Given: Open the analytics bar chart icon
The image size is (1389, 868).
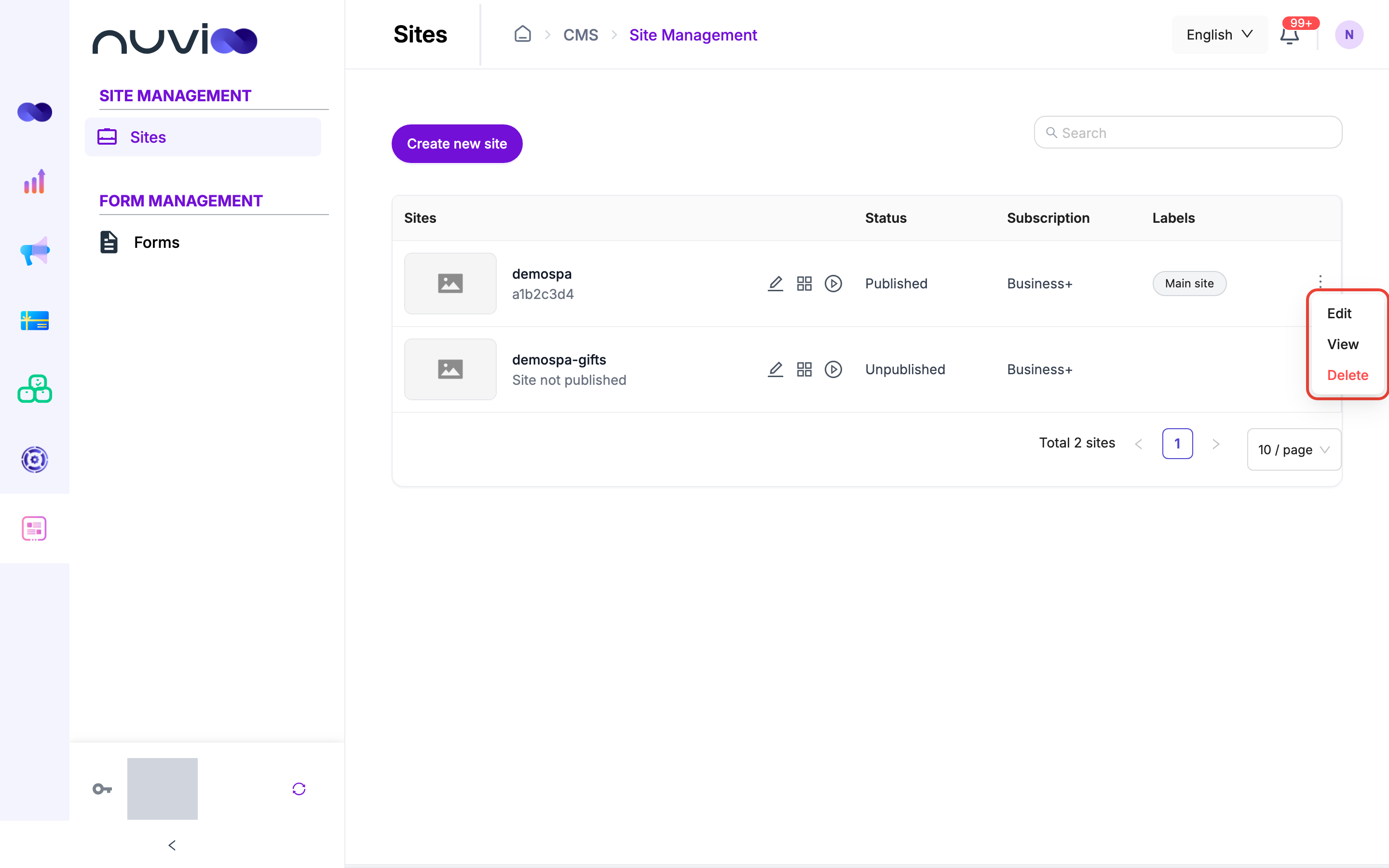Looking at the screenshot, I should coord(34,181).
